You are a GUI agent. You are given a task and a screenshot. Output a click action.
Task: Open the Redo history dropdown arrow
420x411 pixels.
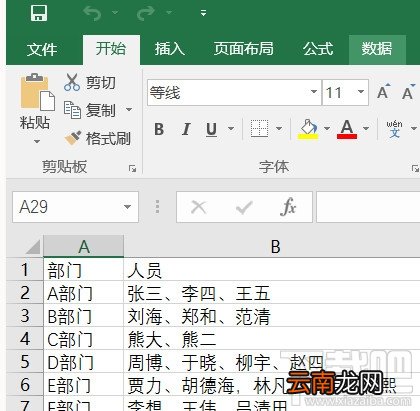[169, 13]
